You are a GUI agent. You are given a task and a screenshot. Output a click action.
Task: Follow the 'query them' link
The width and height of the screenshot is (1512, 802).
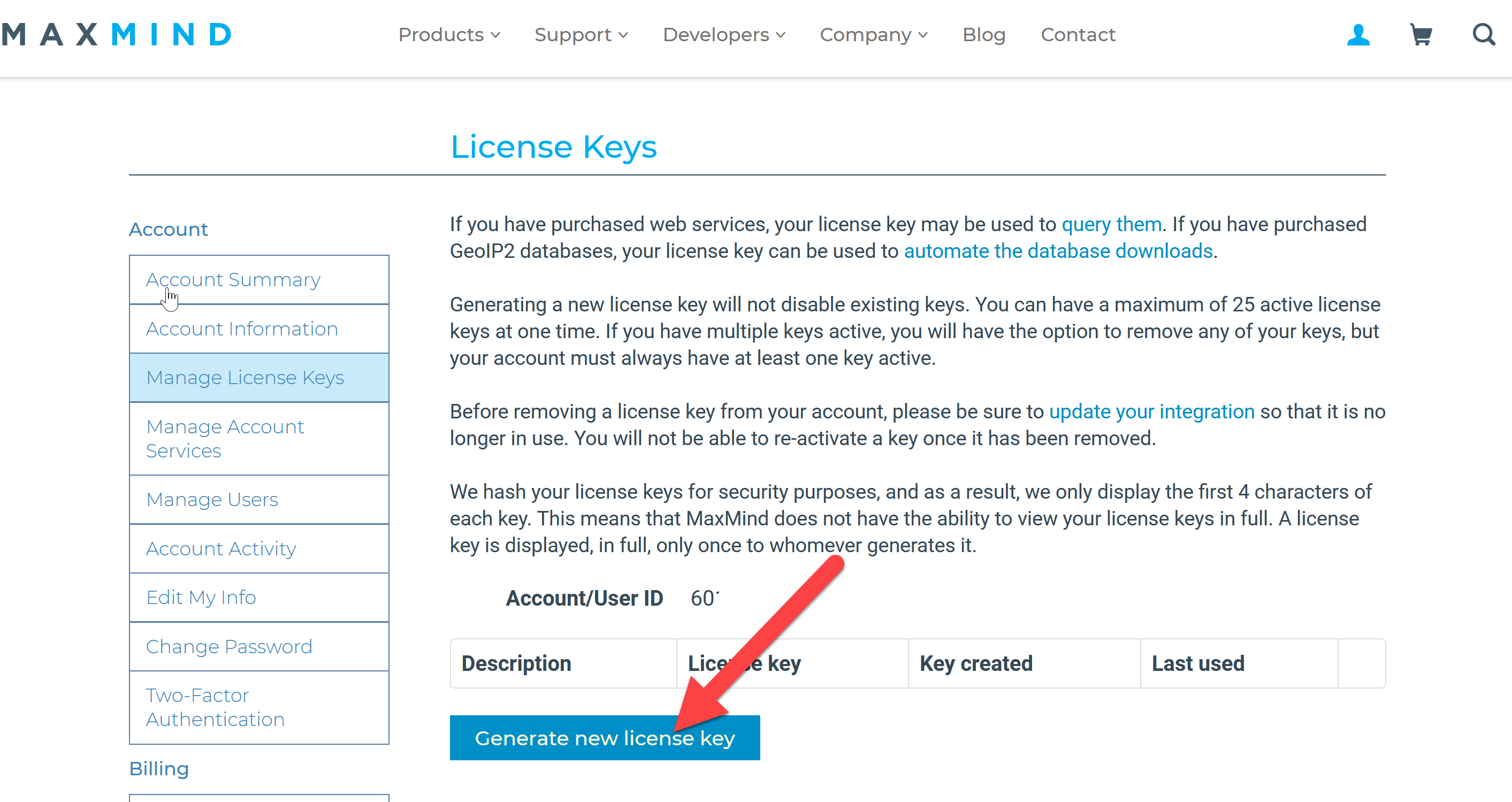click(1111, 224)
